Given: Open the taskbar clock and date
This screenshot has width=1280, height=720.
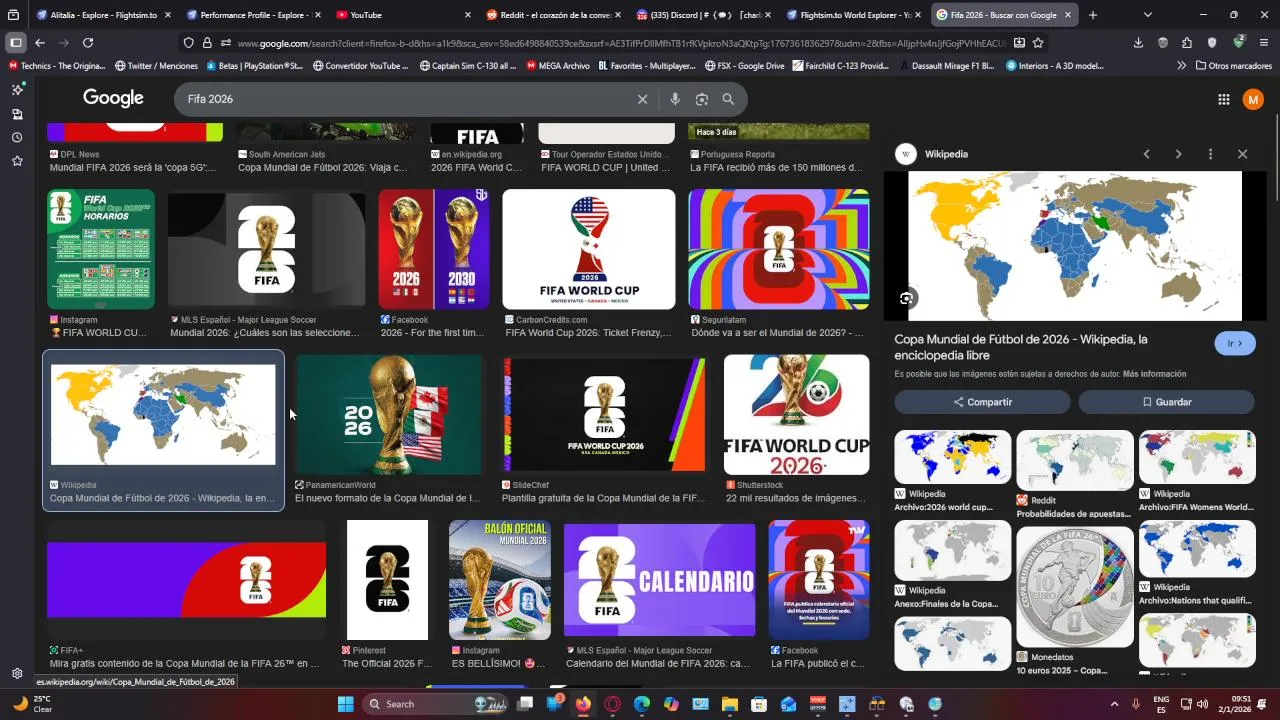Looking at the screenshot, I should [x=1235, y=703].
